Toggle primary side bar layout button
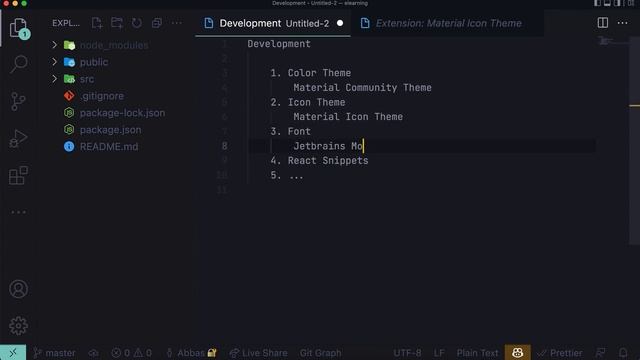Screen dimensions: 640x360 (597, 3)
